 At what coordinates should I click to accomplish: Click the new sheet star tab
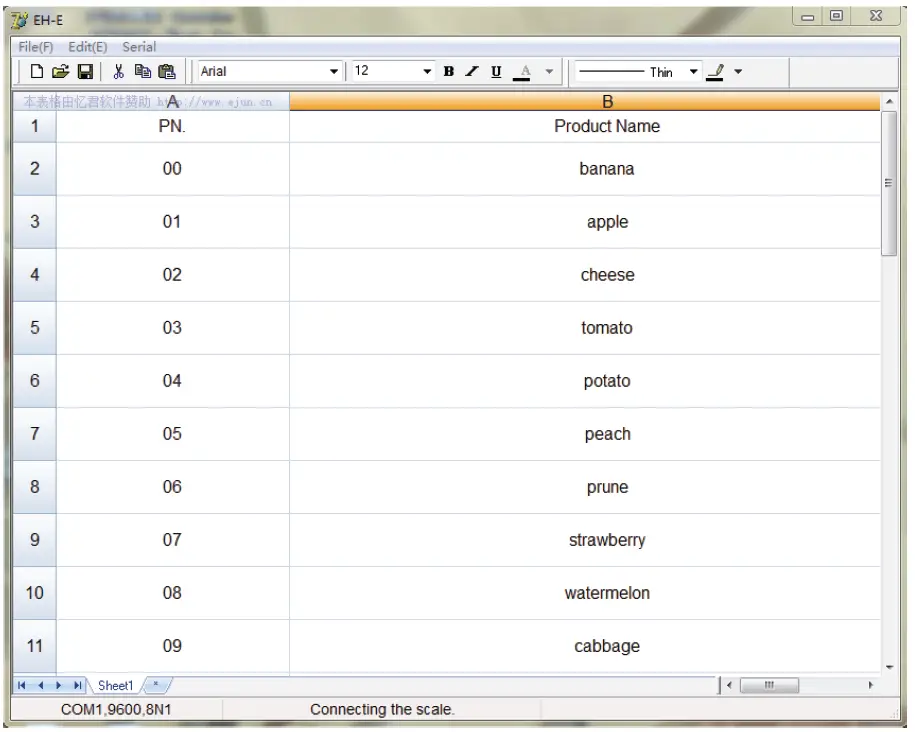[156, 685]
